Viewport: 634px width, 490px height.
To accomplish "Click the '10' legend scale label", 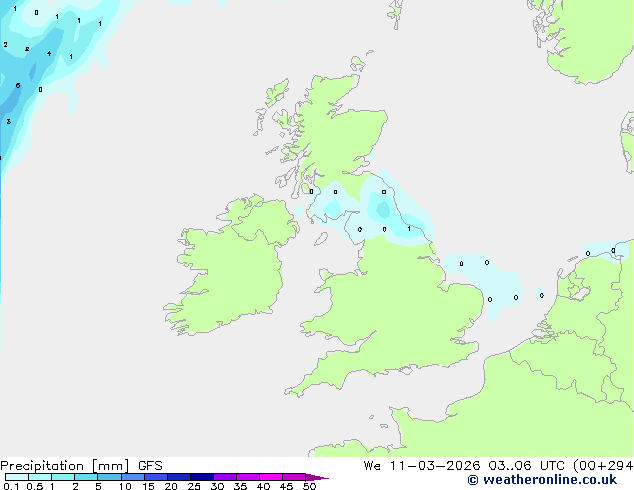I will pyautogui.click(x=125, y=486).
